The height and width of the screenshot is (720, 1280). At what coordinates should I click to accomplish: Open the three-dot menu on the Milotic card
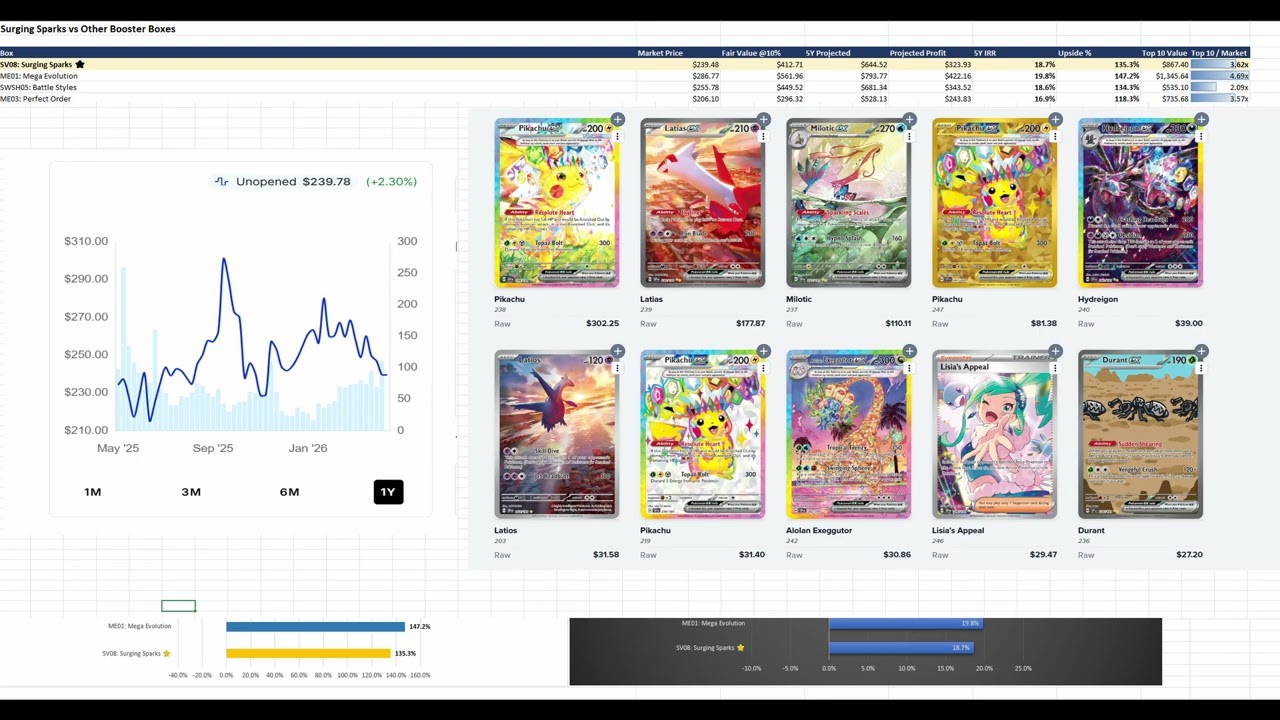910,137
